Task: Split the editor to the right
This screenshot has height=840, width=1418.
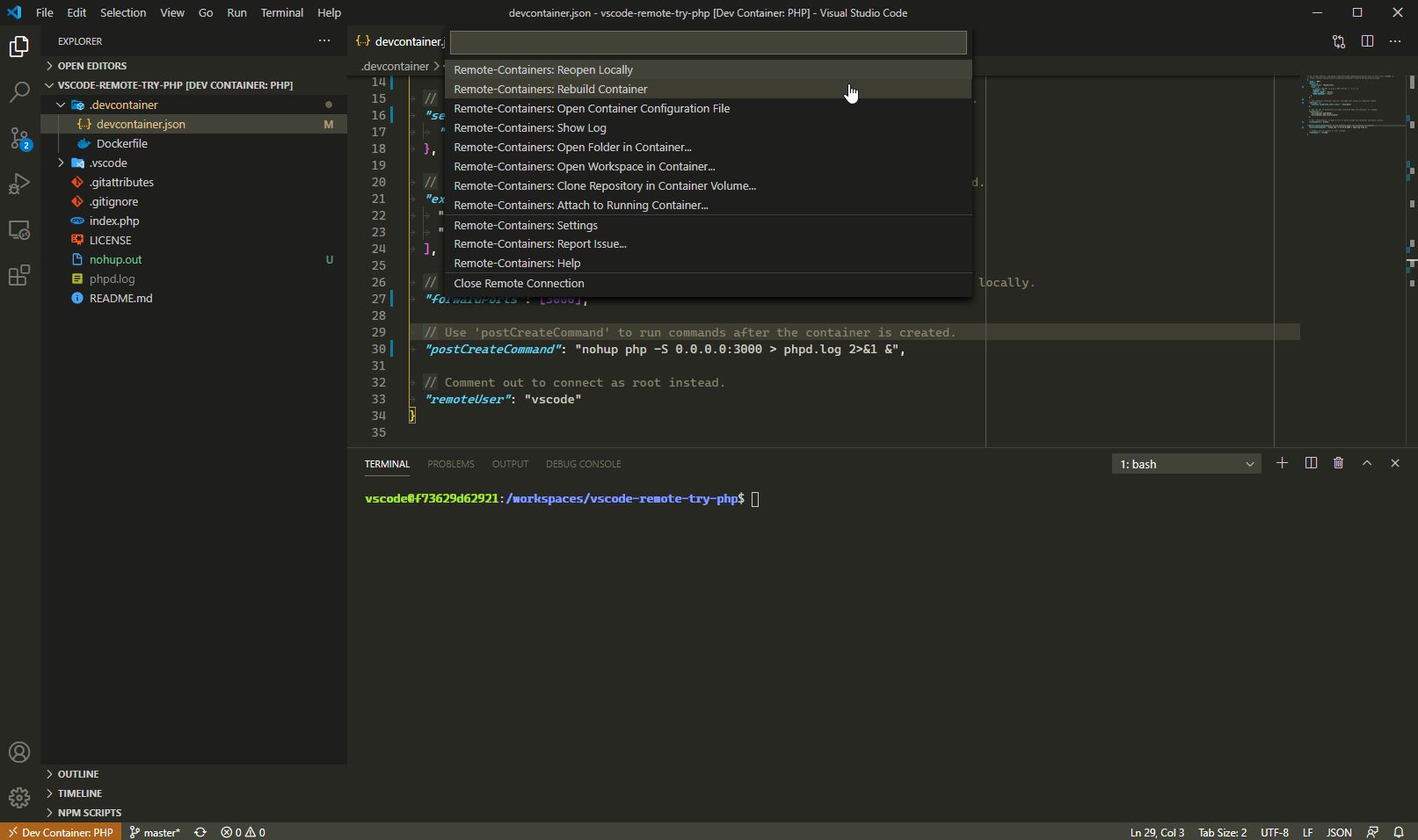Action: [x=1367, y=41]
